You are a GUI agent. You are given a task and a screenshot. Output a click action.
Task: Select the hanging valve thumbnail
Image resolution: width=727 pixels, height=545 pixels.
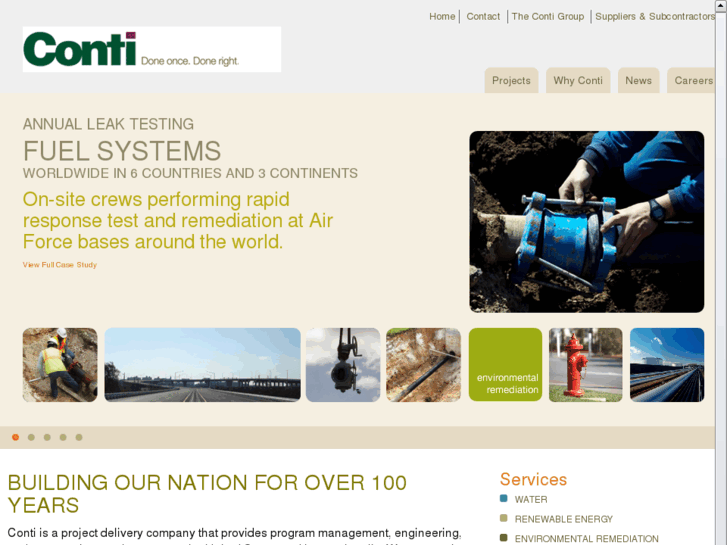coord(343,365)
